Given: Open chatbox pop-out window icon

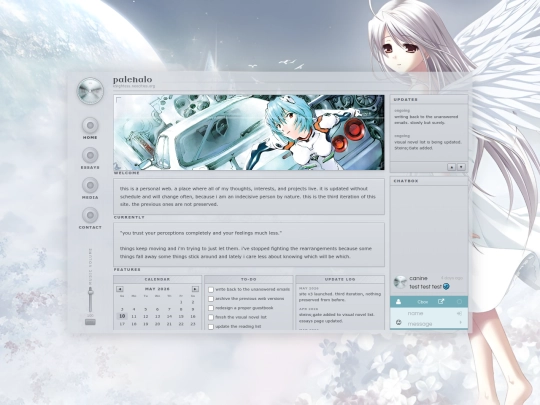Looking at the screenshot, I should 441,302.
